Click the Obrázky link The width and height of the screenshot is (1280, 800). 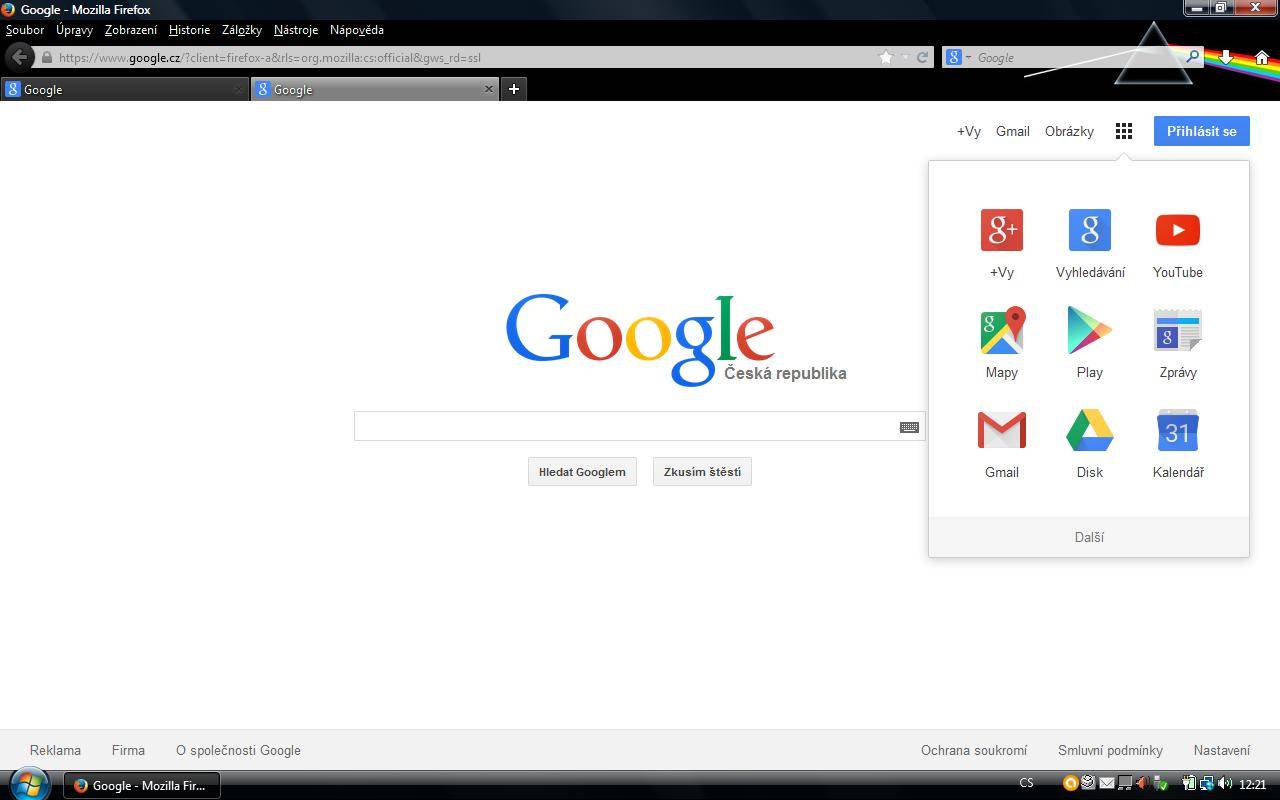(1069, 131)
